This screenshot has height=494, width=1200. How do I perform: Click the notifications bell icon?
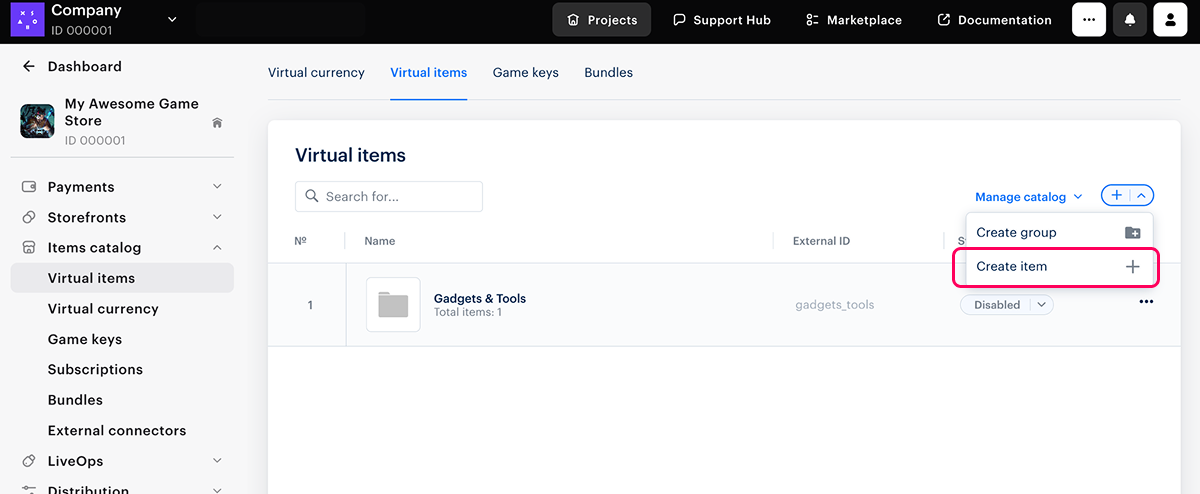pos(1130,20)
